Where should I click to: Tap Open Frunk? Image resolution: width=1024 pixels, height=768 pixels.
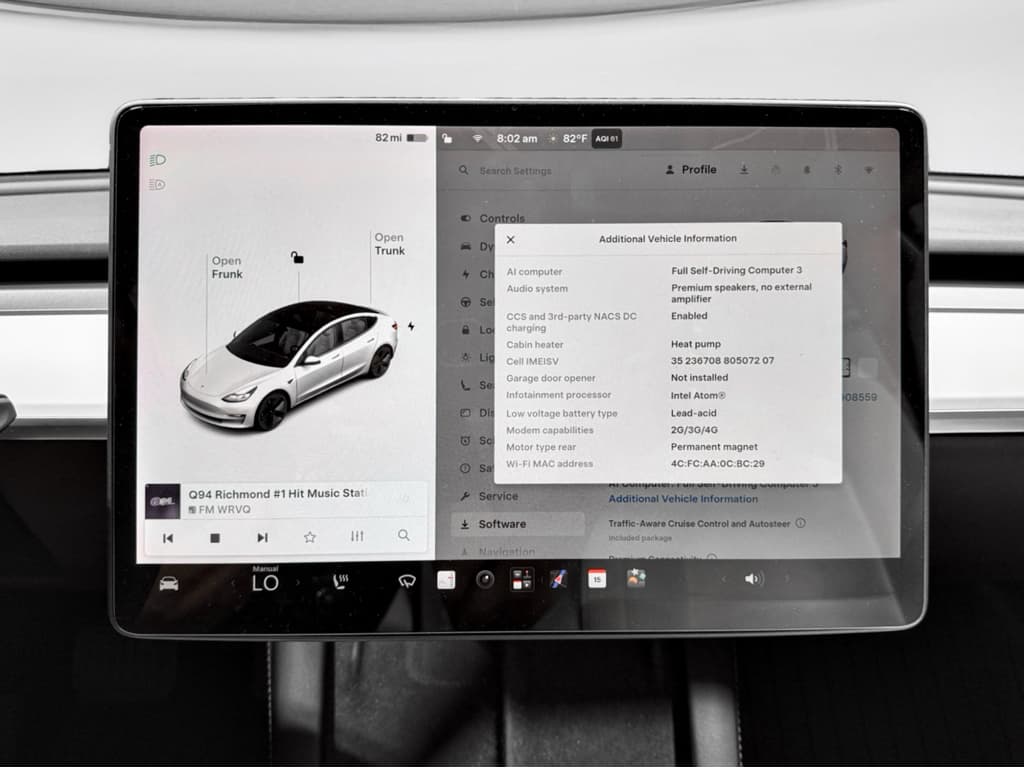[x=227, y=267]
